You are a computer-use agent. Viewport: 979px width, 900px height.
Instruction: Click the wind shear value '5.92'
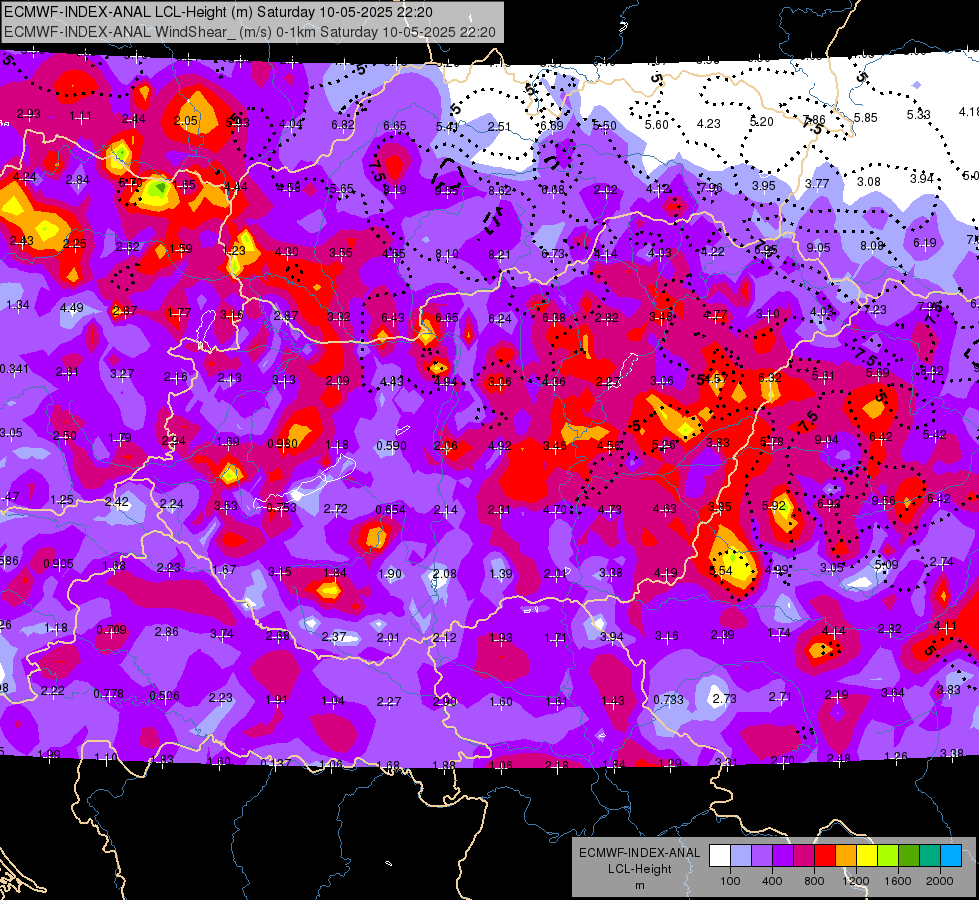point(774,505)
